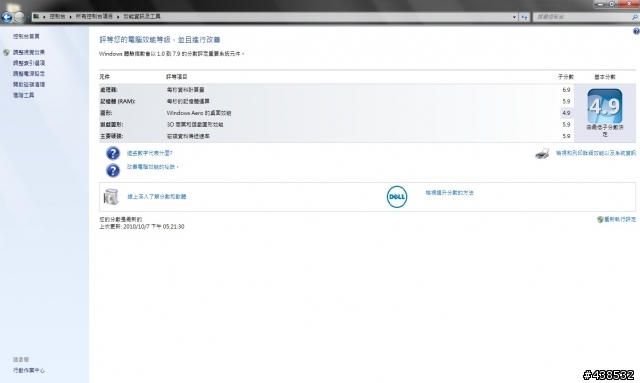Viewport: 640px width, 383px height.
Task: Click the 遊戲圖形 row label
Action: click(111, 125)
